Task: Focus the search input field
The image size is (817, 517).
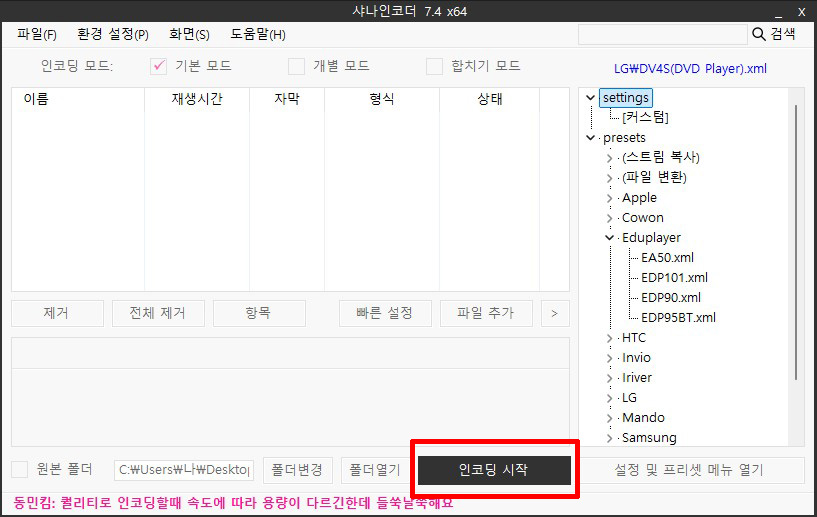Action: [663, 35]
